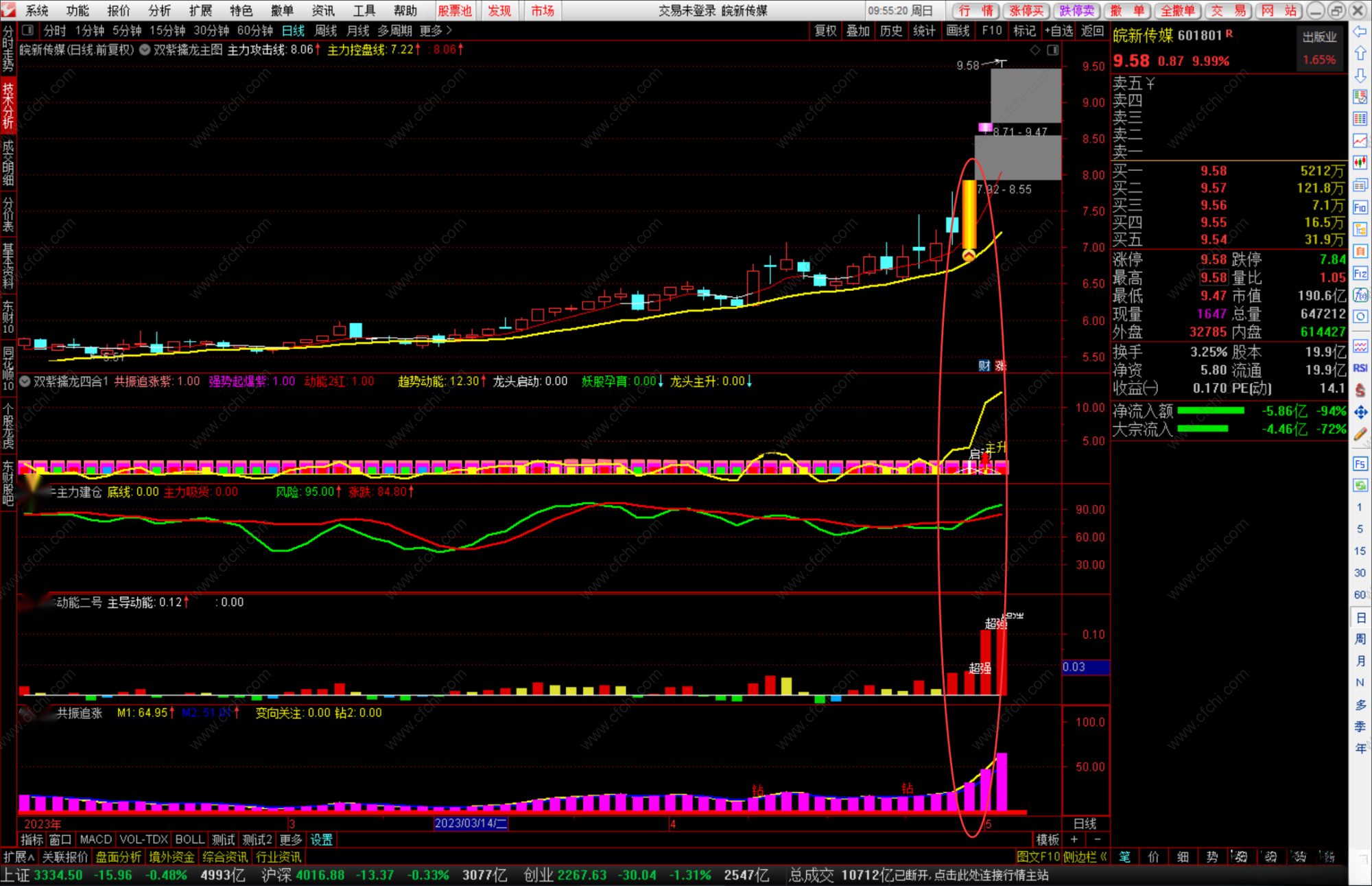Click the 复权 button
Viewport: 1372px width, 886px height.
pyautogui.click(x=825, y=30)
